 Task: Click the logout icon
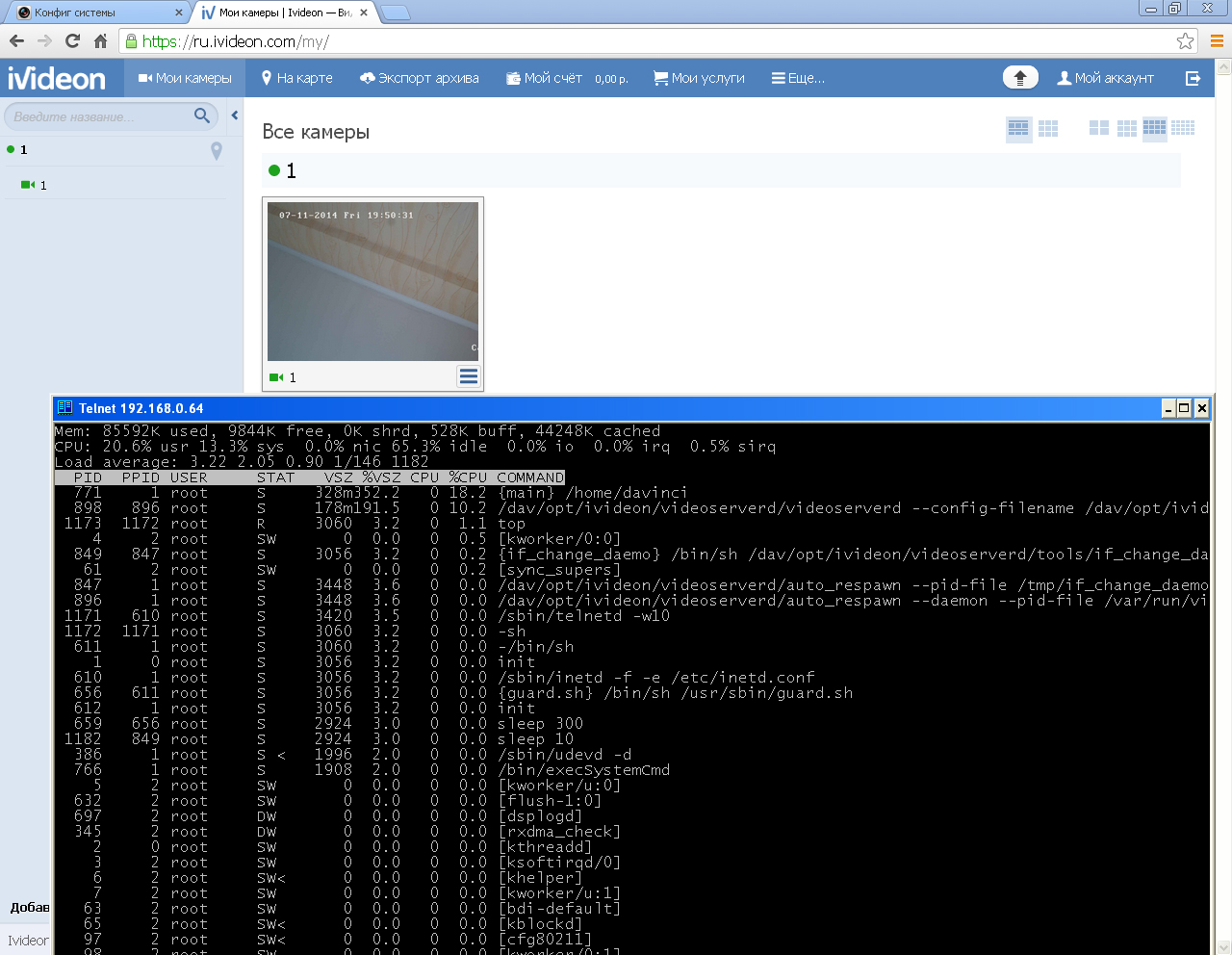1193,78
